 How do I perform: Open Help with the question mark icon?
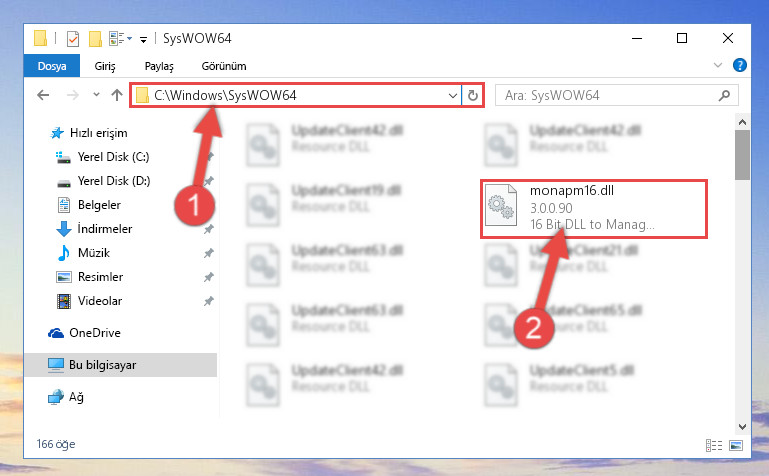click(740, 65)
